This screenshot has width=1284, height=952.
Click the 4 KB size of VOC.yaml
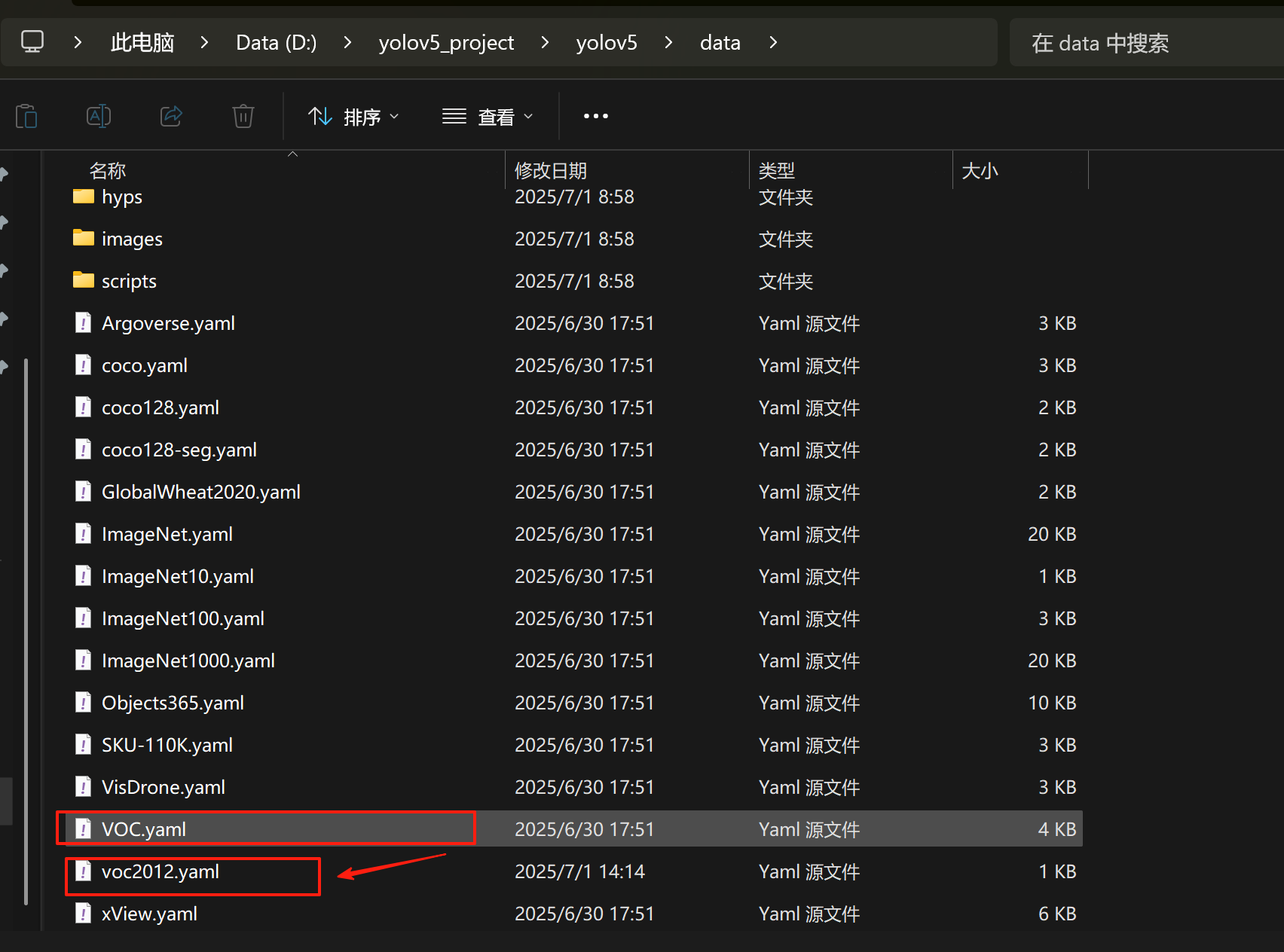point(1057,829)
